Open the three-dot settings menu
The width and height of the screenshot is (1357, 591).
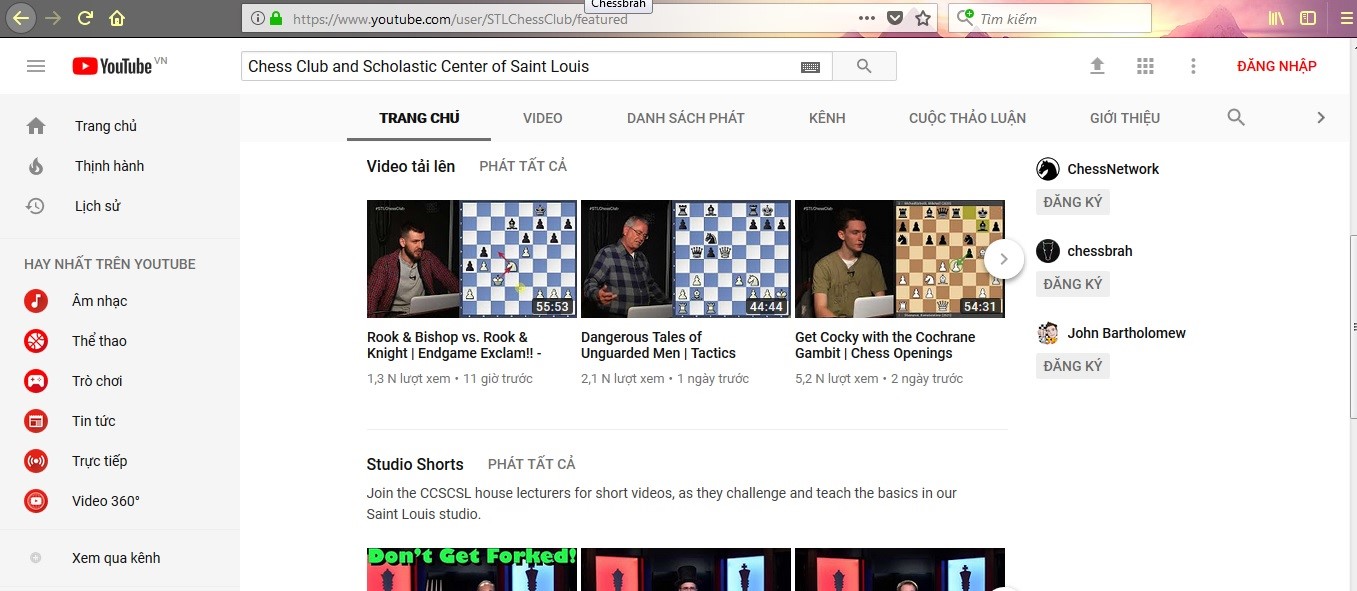click(x=1193, y=66)
